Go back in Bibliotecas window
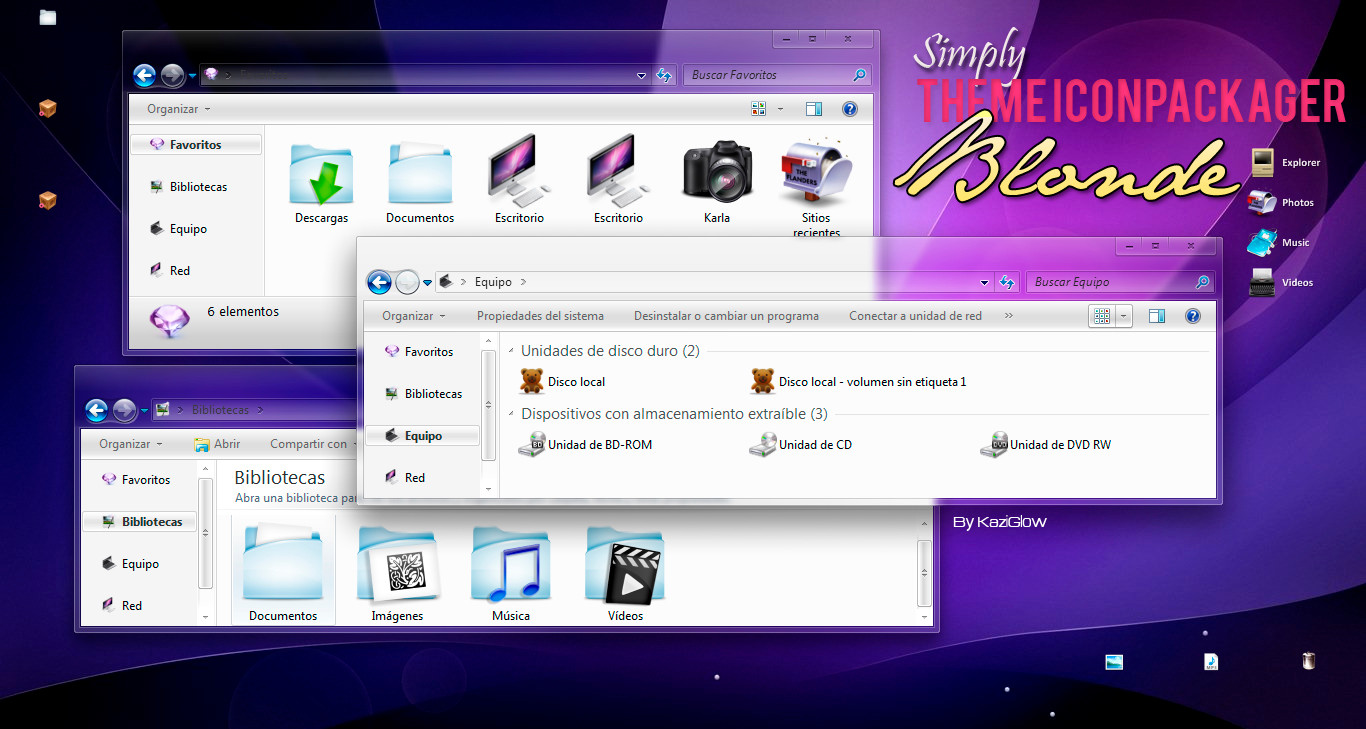The width and height of the screenshot is (1366, 729). tap(96, 410)
